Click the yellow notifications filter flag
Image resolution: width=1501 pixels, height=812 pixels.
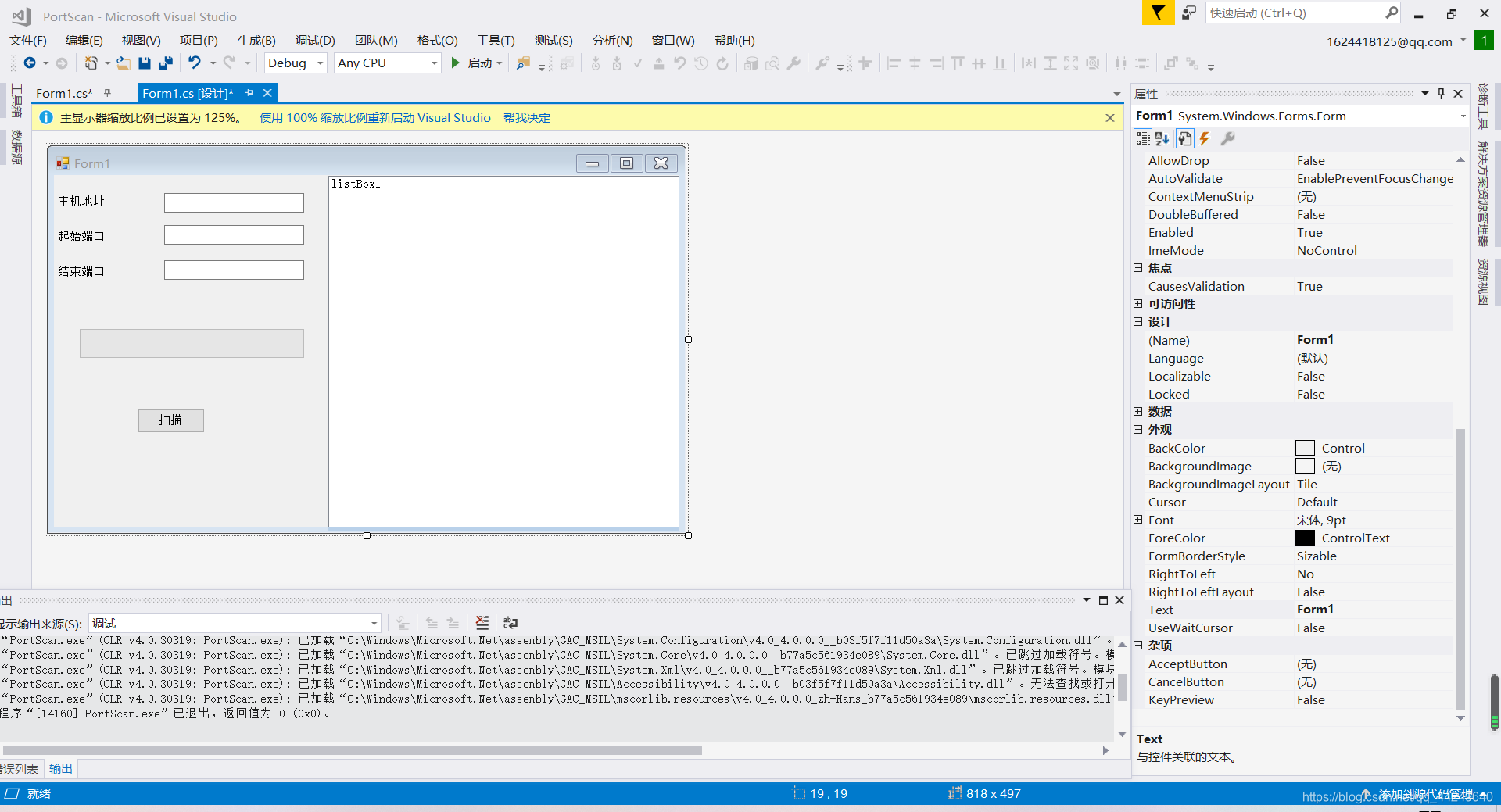1158,13
